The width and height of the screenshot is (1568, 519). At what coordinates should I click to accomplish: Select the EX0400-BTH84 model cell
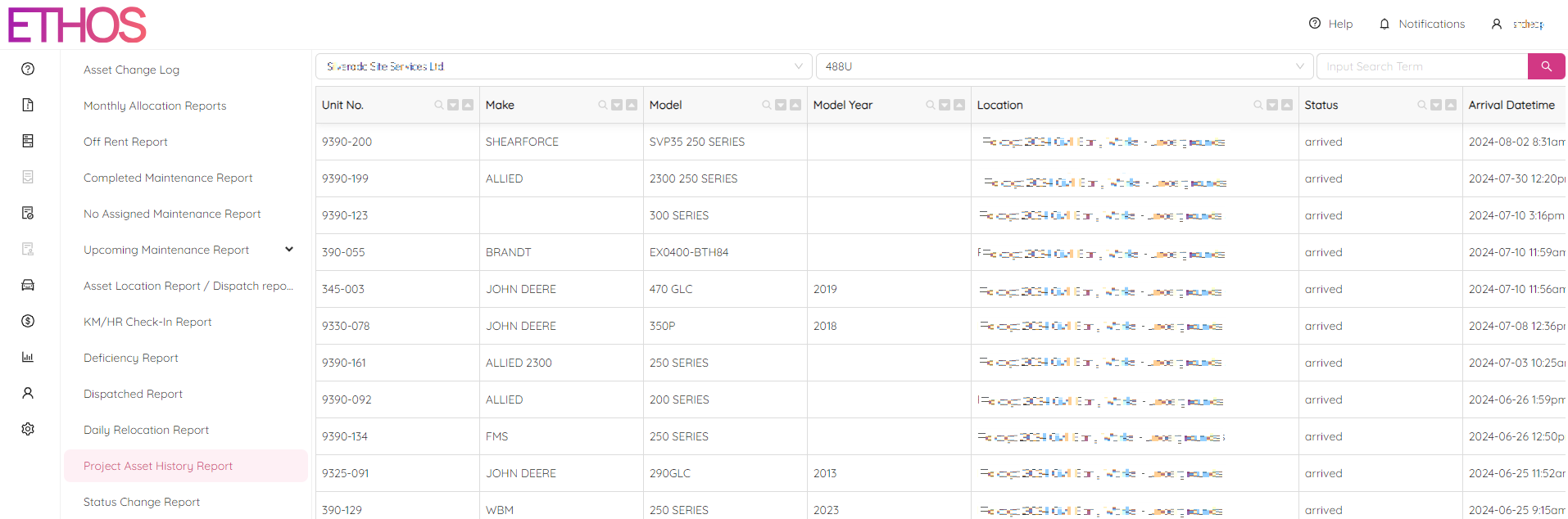pos(725,252)
